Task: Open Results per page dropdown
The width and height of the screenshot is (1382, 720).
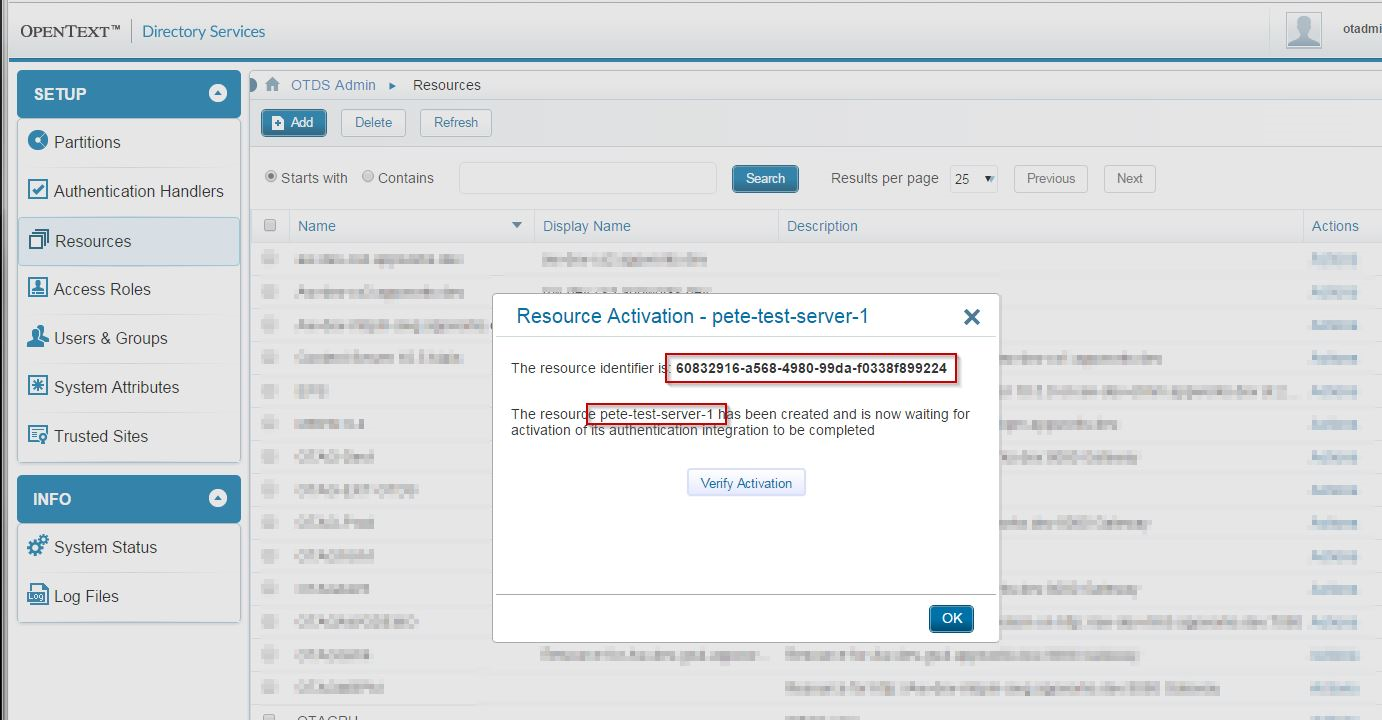Action: (974, 178)
